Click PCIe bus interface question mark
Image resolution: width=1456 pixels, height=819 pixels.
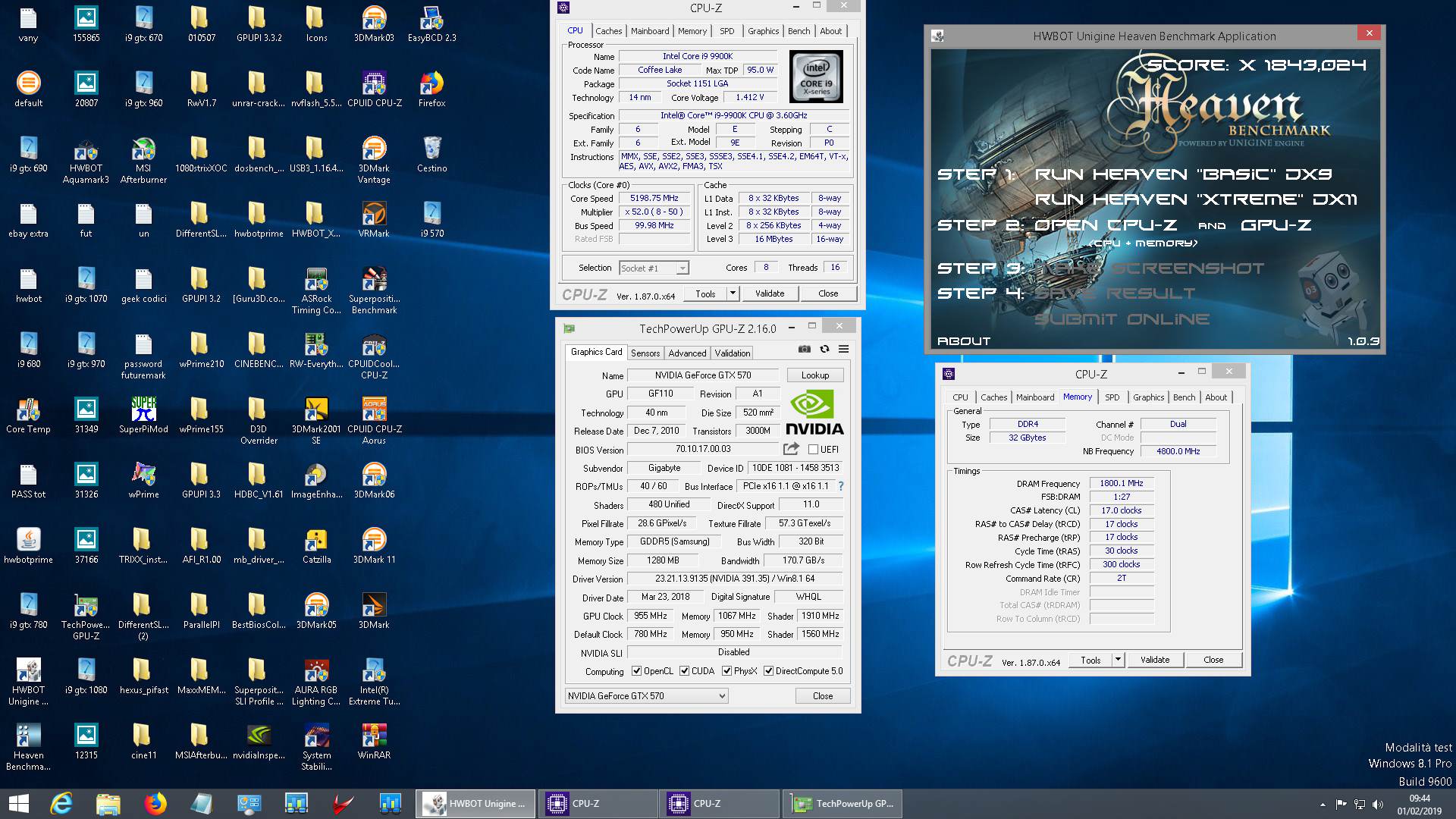point(840,486)
